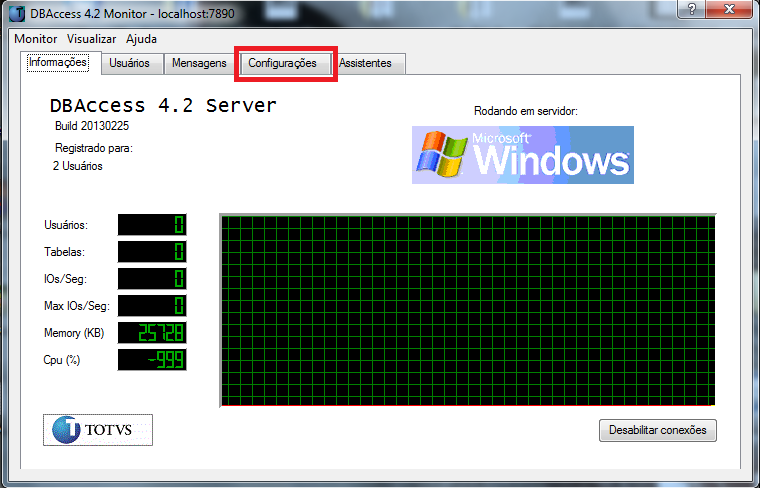The height and width of the screenshot is (488, 760).
Task: Click the Memory (KB) value 25728
Action: pyautogui.click(x=152, y=333)
